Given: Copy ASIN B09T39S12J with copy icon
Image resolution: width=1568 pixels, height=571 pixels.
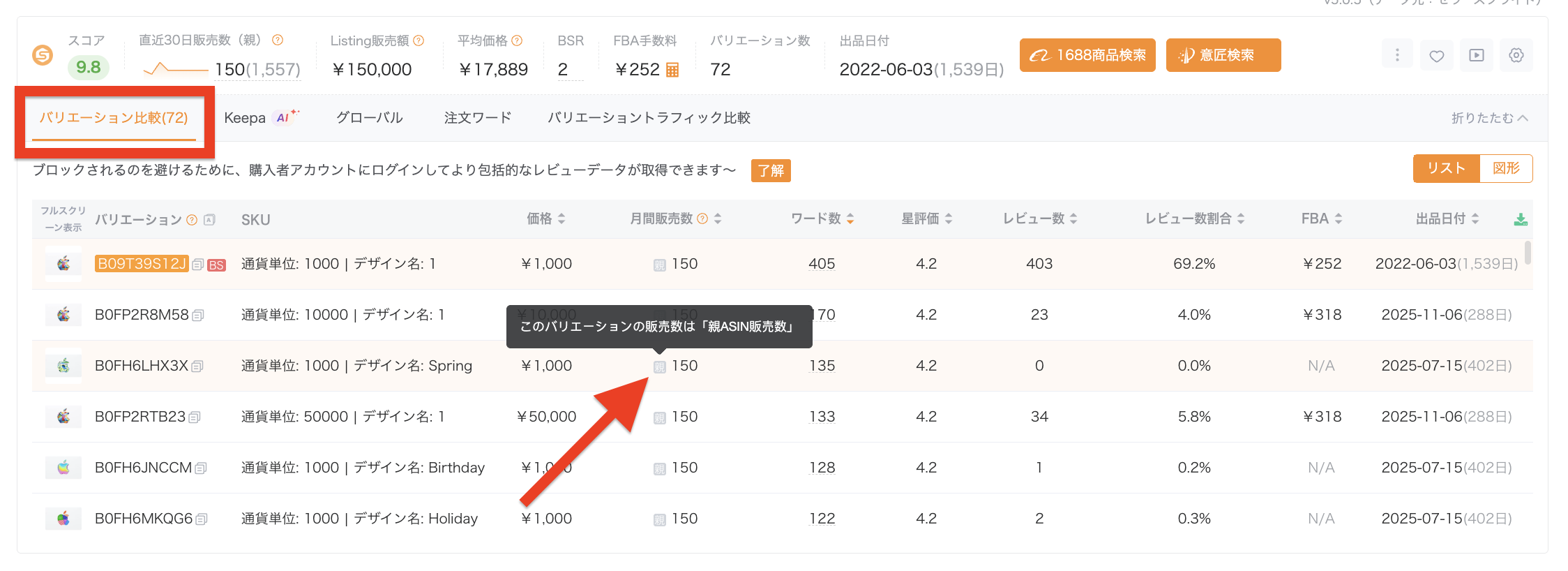Looking at the screenshot, I should click(197, 265).
